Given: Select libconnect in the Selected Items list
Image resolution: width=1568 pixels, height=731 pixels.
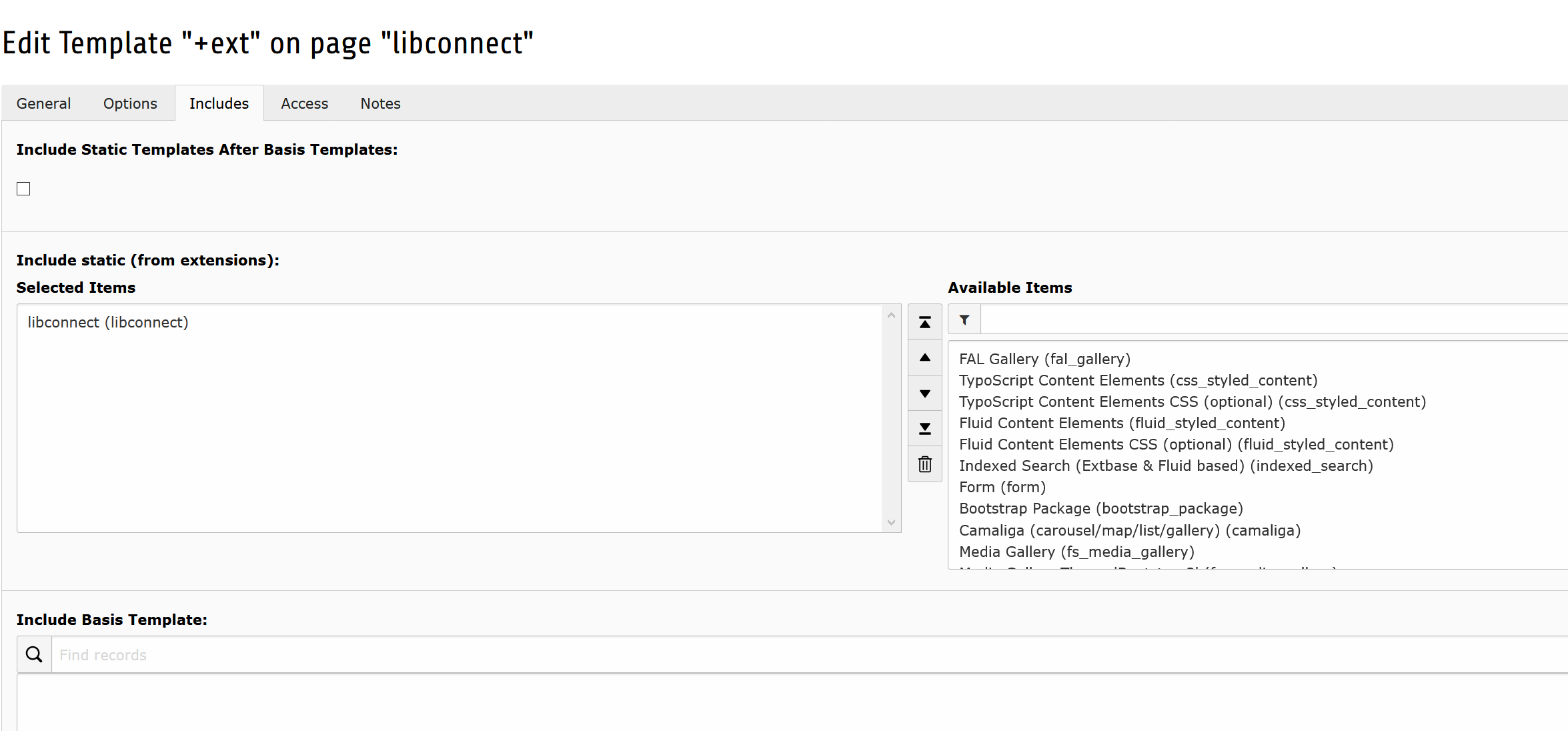Looking at the screenshot, I should pyautogui.click(x=107, y=322).
